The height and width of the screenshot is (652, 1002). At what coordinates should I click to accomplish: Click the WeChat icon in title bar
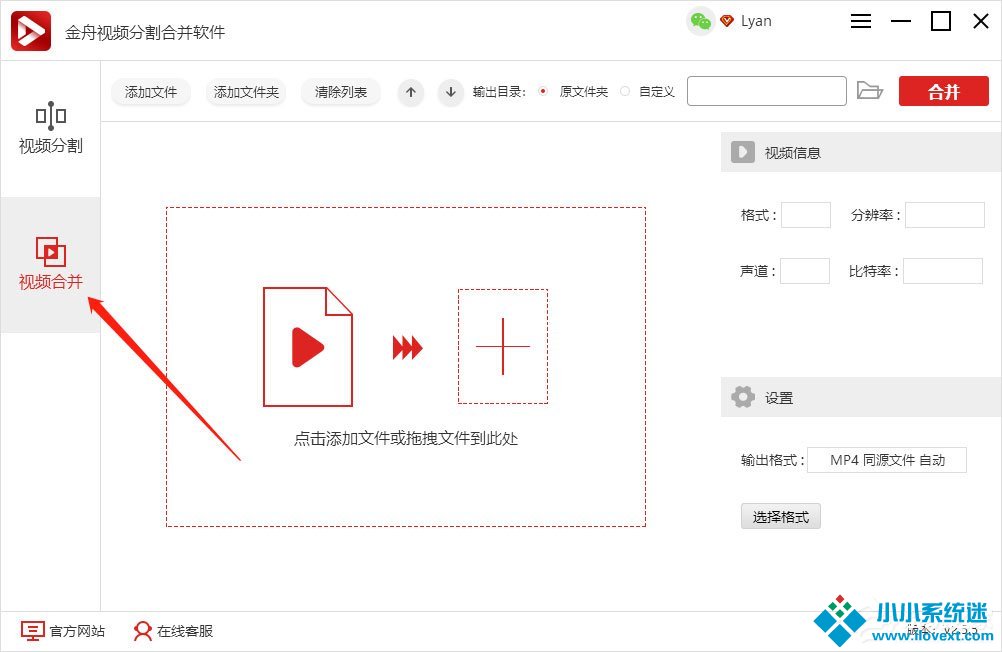coord(701,21)
